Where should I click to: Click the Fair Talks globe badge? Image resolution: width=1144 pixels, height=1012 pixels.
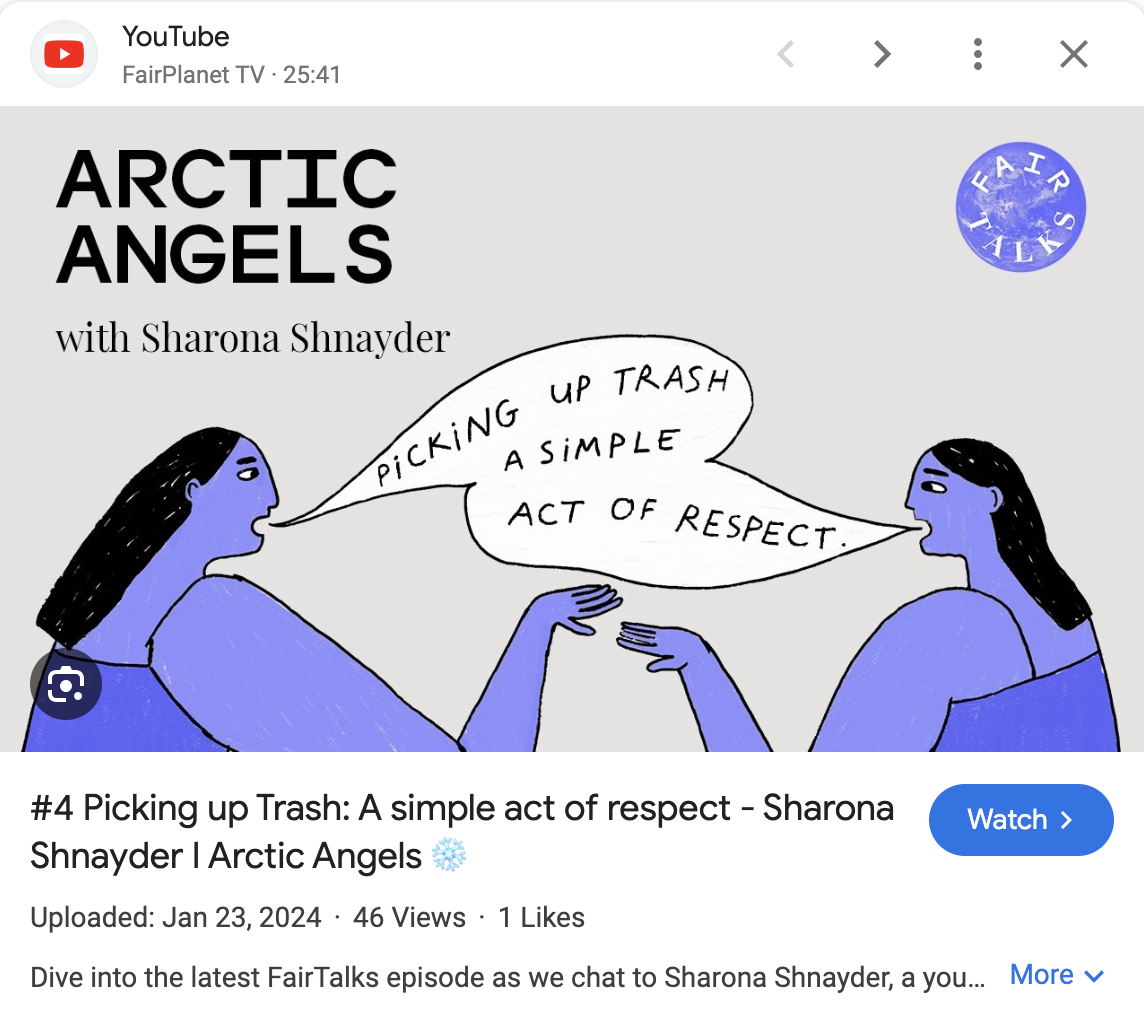[x=1021, y=207]
